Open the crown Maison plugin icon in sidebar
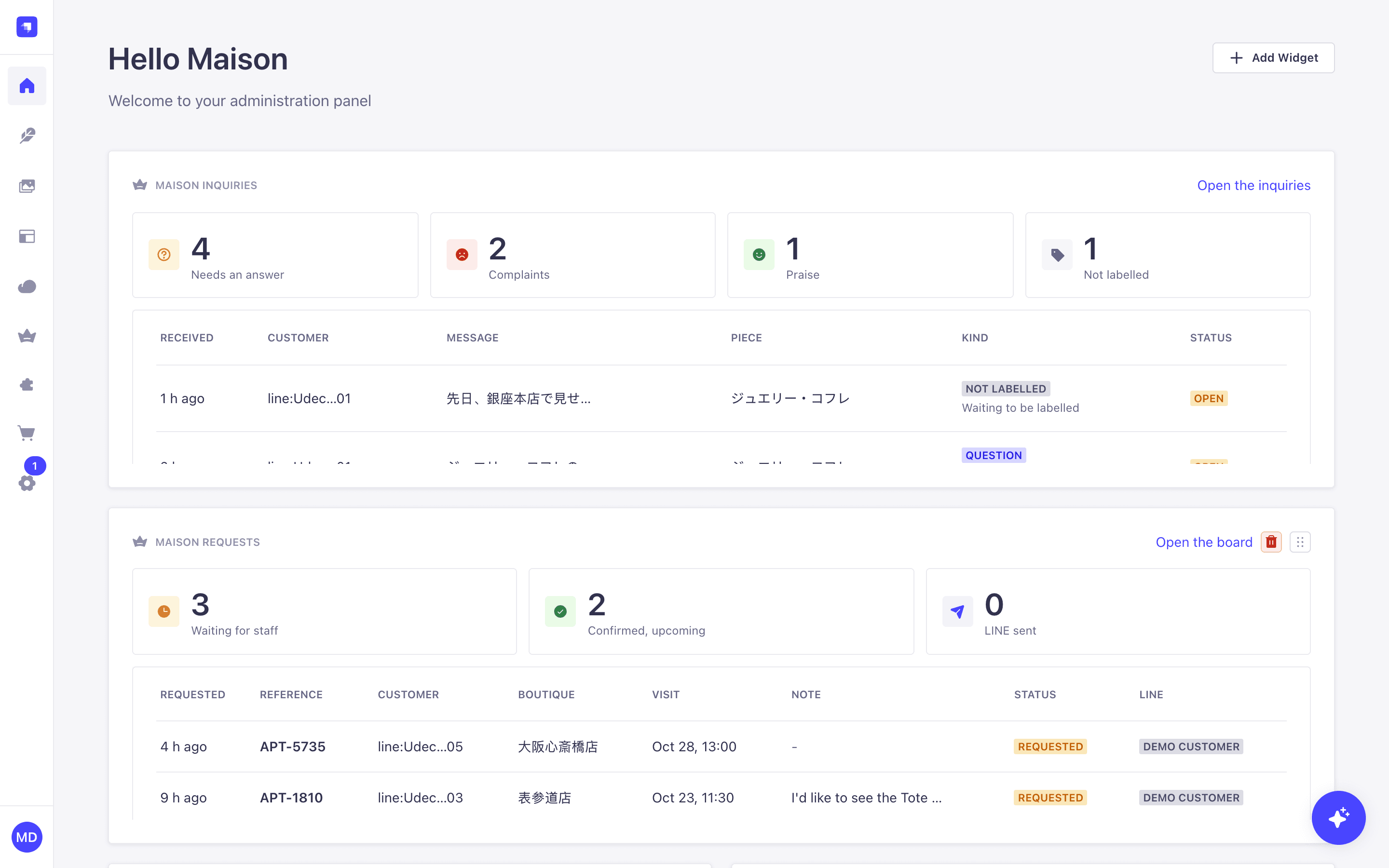This screenshot has width=1389, height=868. pyautogui.click(x=27, y=336)
